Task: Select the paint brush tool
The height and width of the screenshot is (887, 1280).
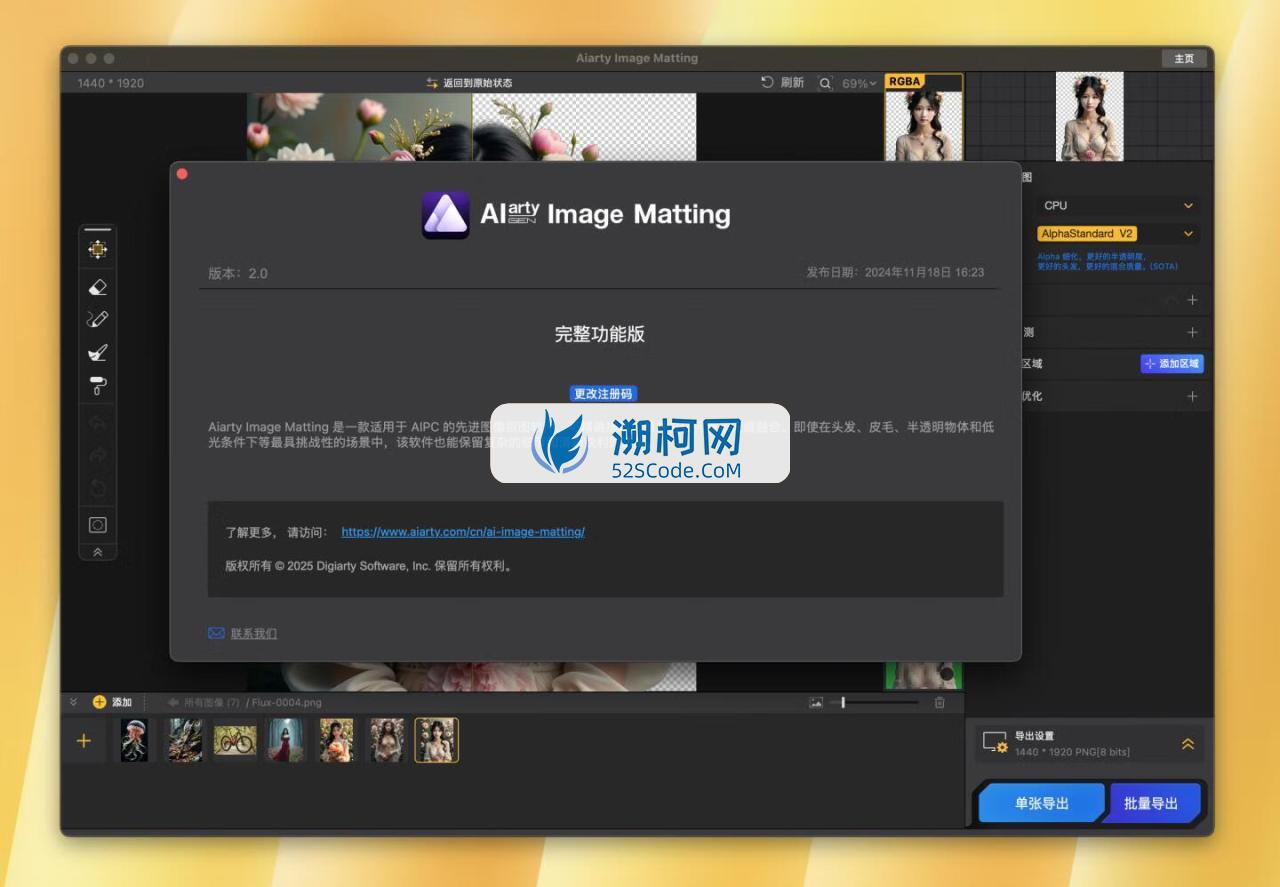Action: (97, 353)
